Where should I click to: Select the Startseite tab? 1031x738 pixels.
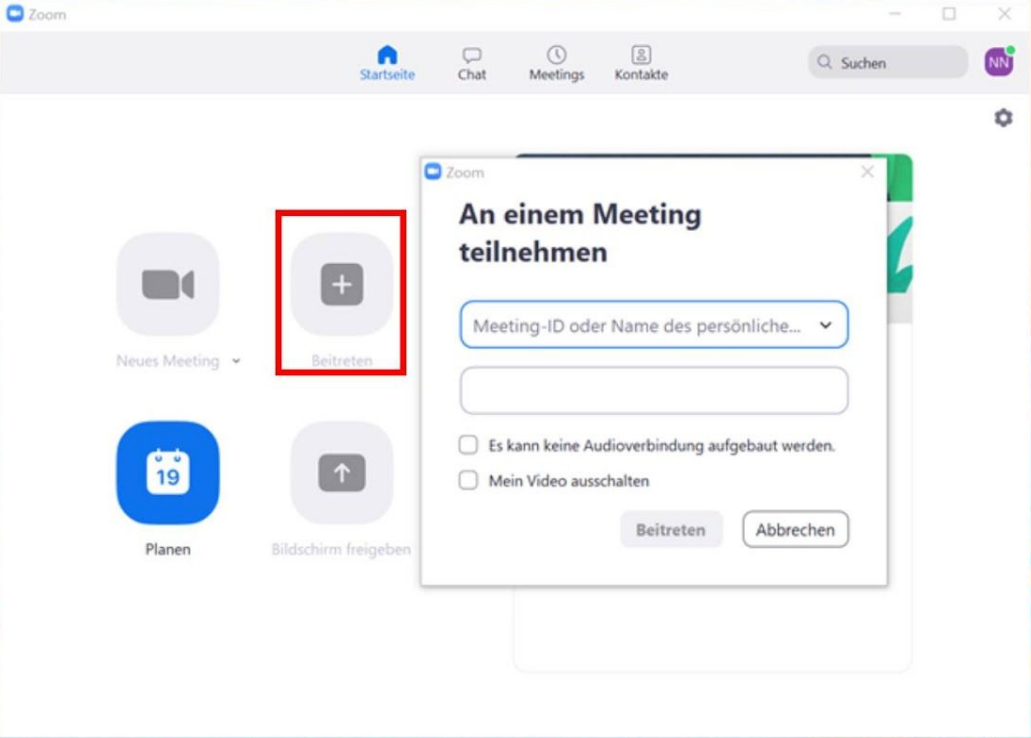pyautogui.click(x=387, y=63)
